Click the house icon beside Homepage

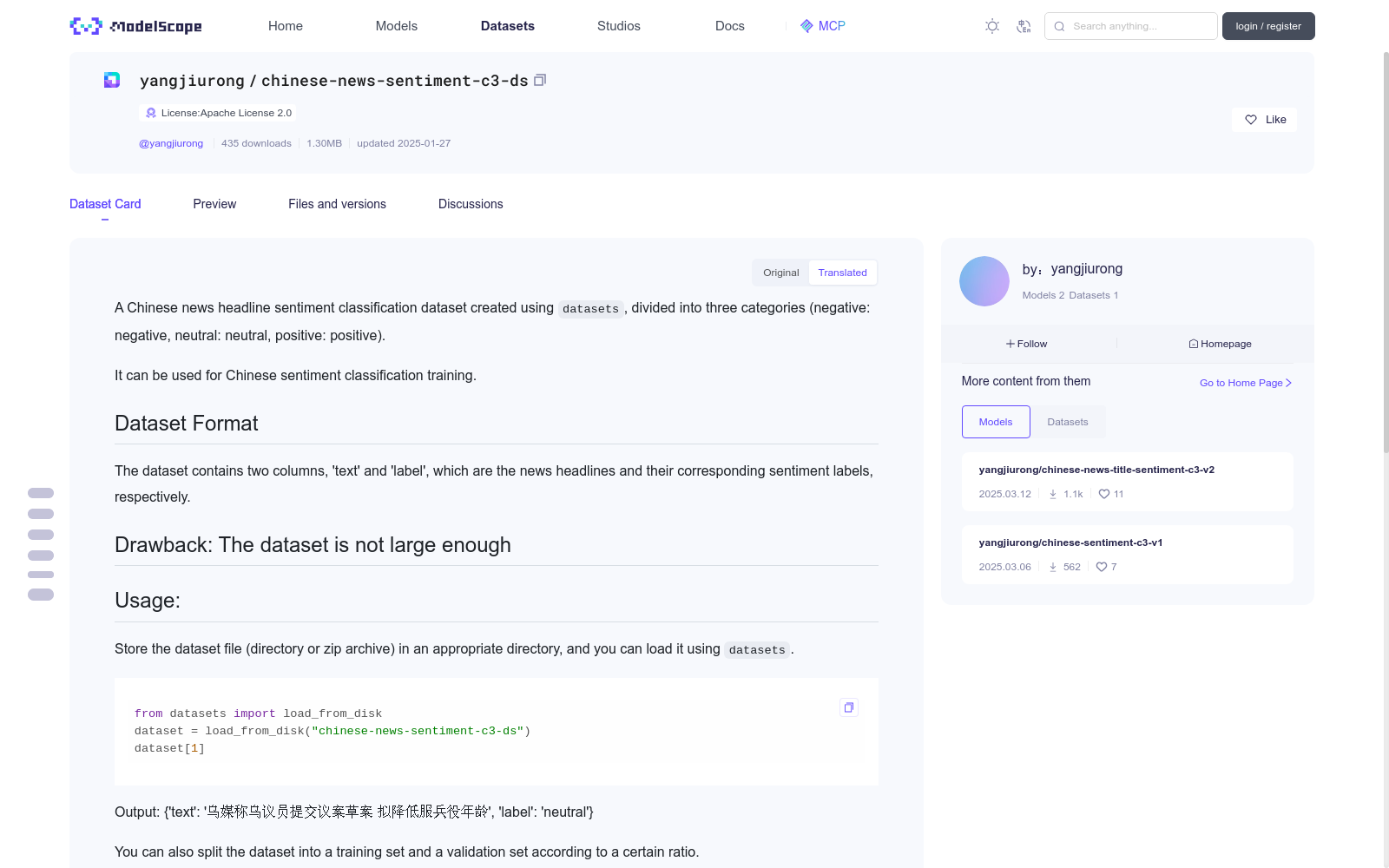click(1194, 344)
